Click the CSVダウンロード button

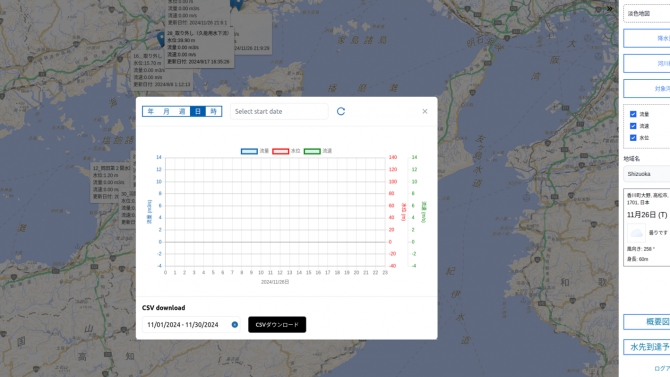click(x=277, y=325)
